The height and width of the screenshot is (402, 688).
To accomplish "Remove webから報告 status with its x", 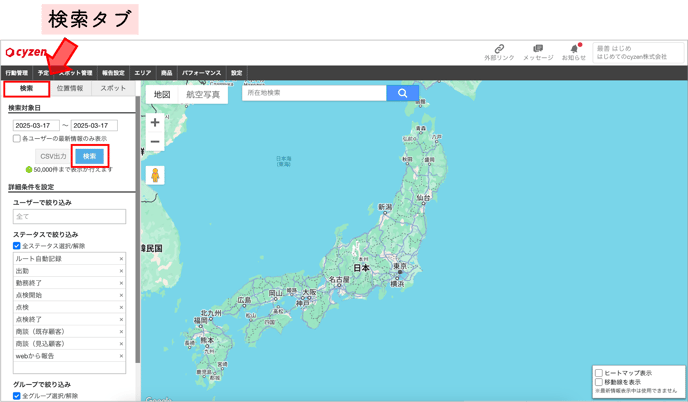I will point(122,356).
